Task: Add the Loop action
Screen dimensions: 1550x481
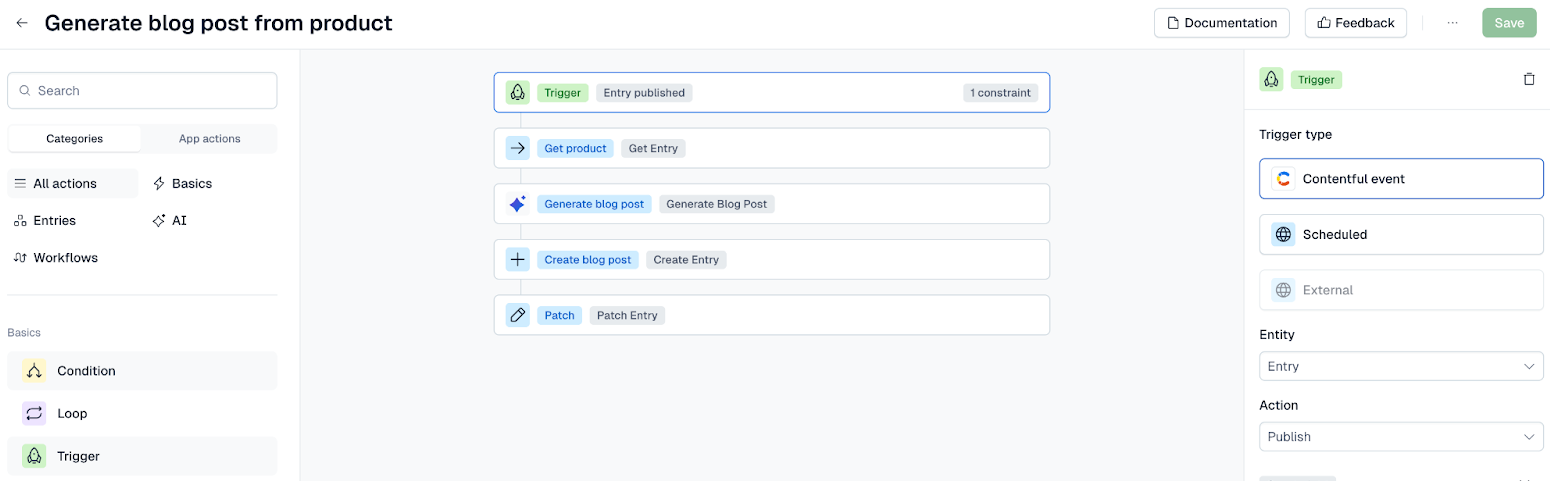Action: [x=142, y=413]
